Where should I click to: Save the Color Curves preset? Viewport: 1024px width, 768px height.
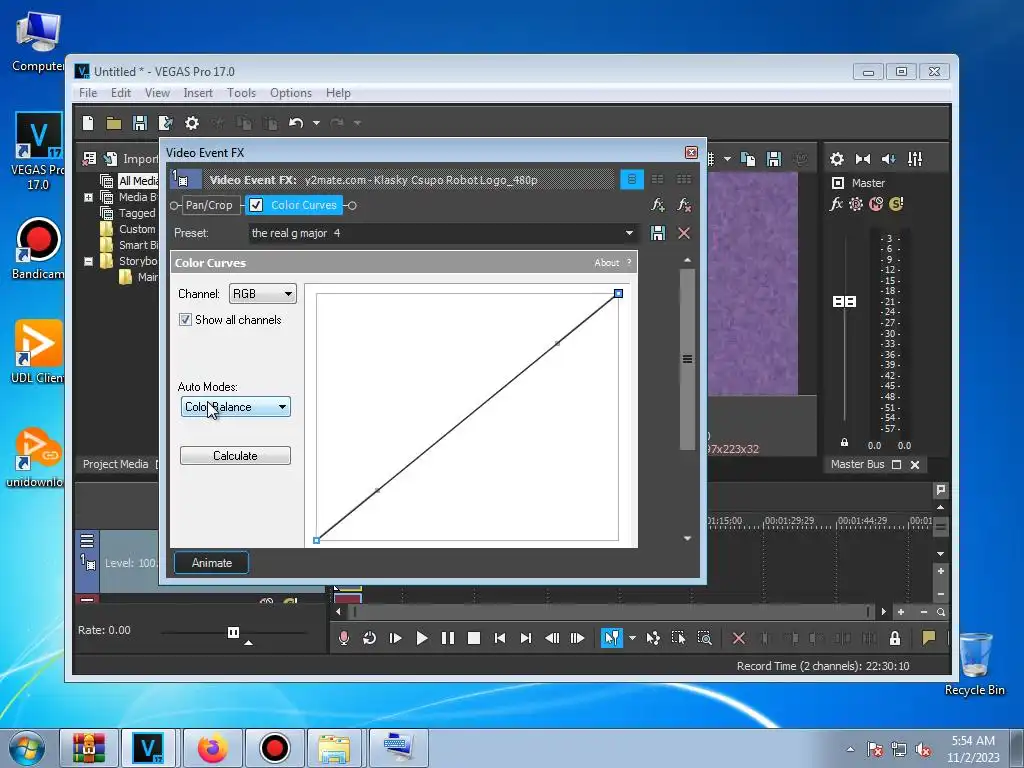(x=658, y=233)
